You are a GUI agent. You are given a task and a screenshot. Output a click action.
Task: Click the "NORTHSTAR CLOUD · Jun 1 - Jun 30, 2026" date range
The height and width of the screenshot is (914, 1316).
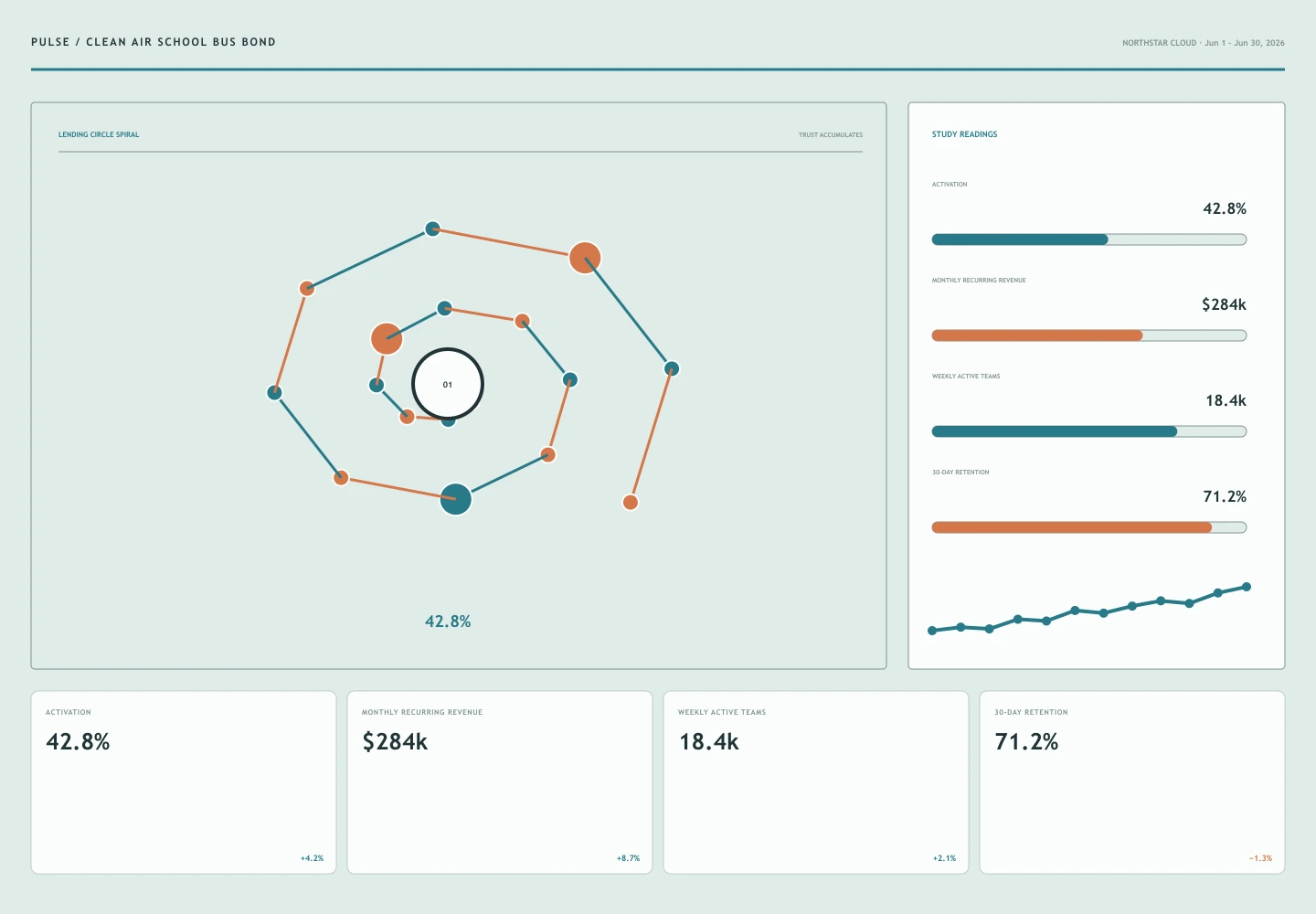[1204, 43]
